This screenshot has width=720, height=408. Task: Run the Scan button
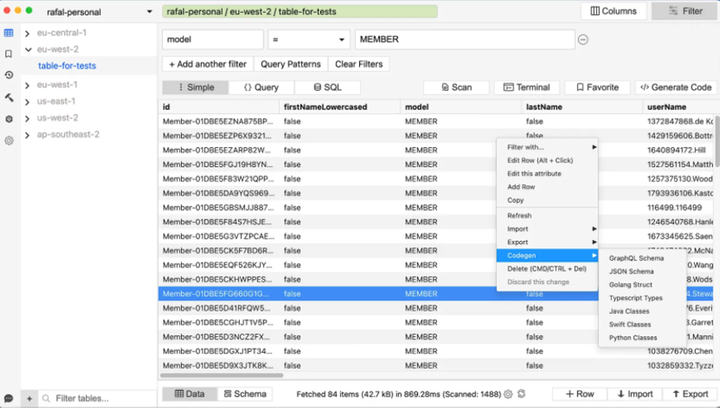point(456,87)
